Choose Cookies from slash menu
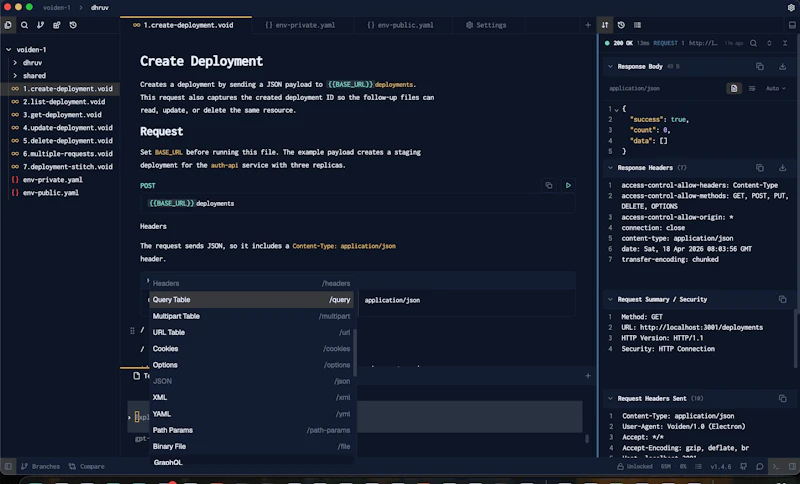 point(252,349)
